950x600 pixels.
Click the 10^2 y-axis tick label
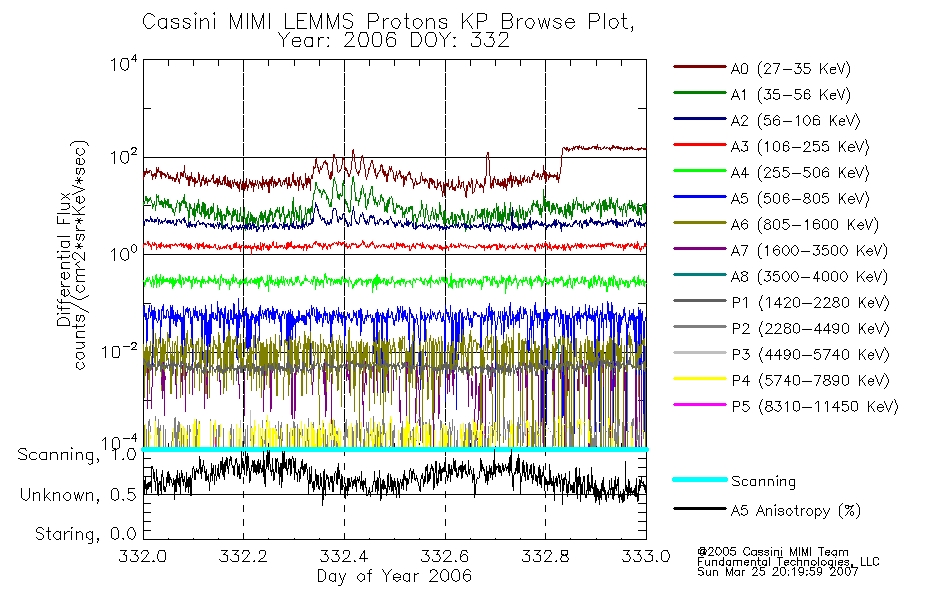point(124,158)
